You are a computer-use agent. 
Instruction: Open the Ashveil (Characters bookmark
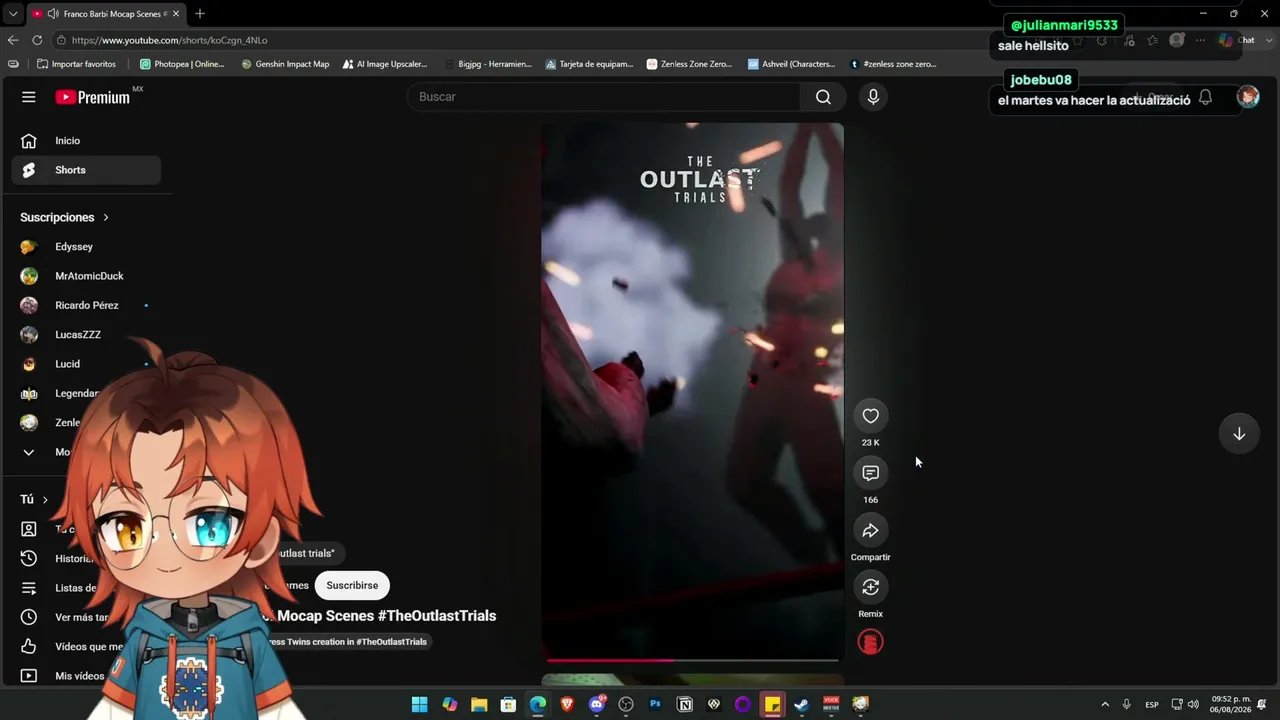click(791, 64)
